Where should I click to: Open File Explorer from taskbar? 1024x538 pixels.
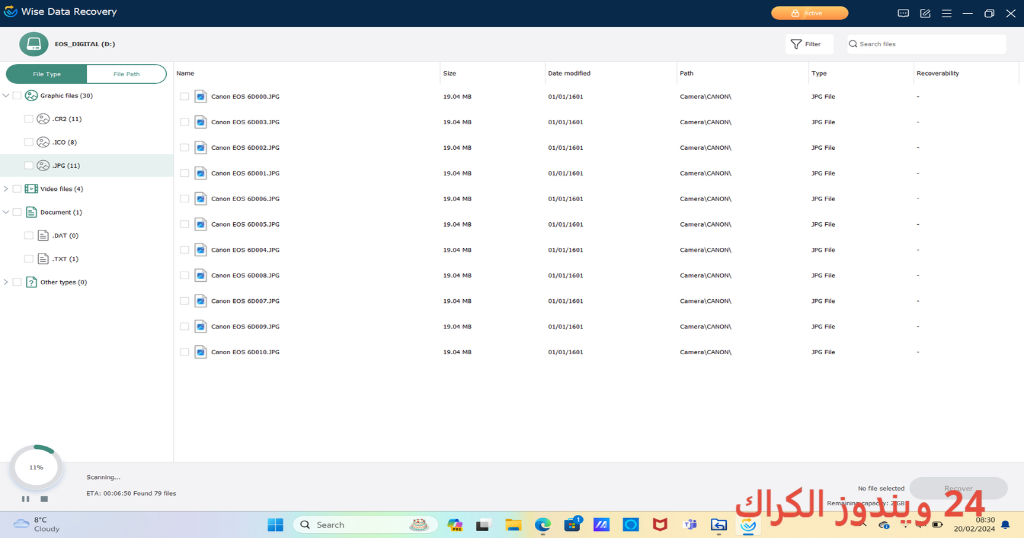[513, 525]
